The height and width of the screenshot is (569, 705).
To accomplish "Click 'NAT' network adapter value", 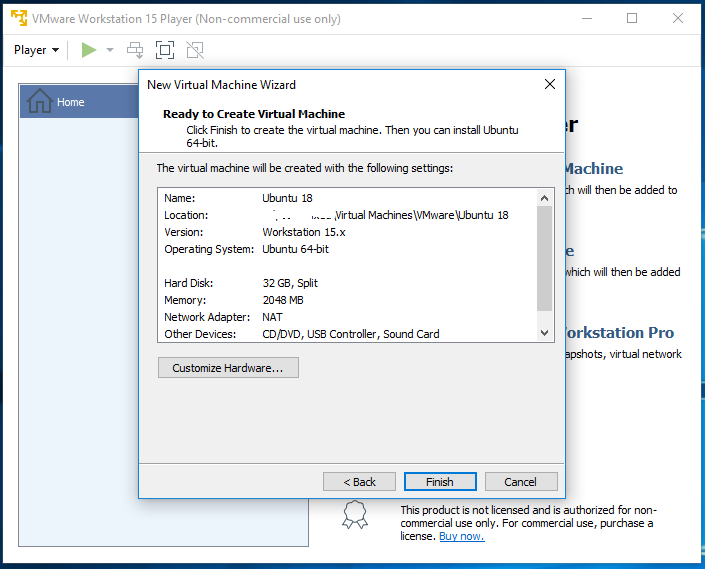I will [272, 317].
